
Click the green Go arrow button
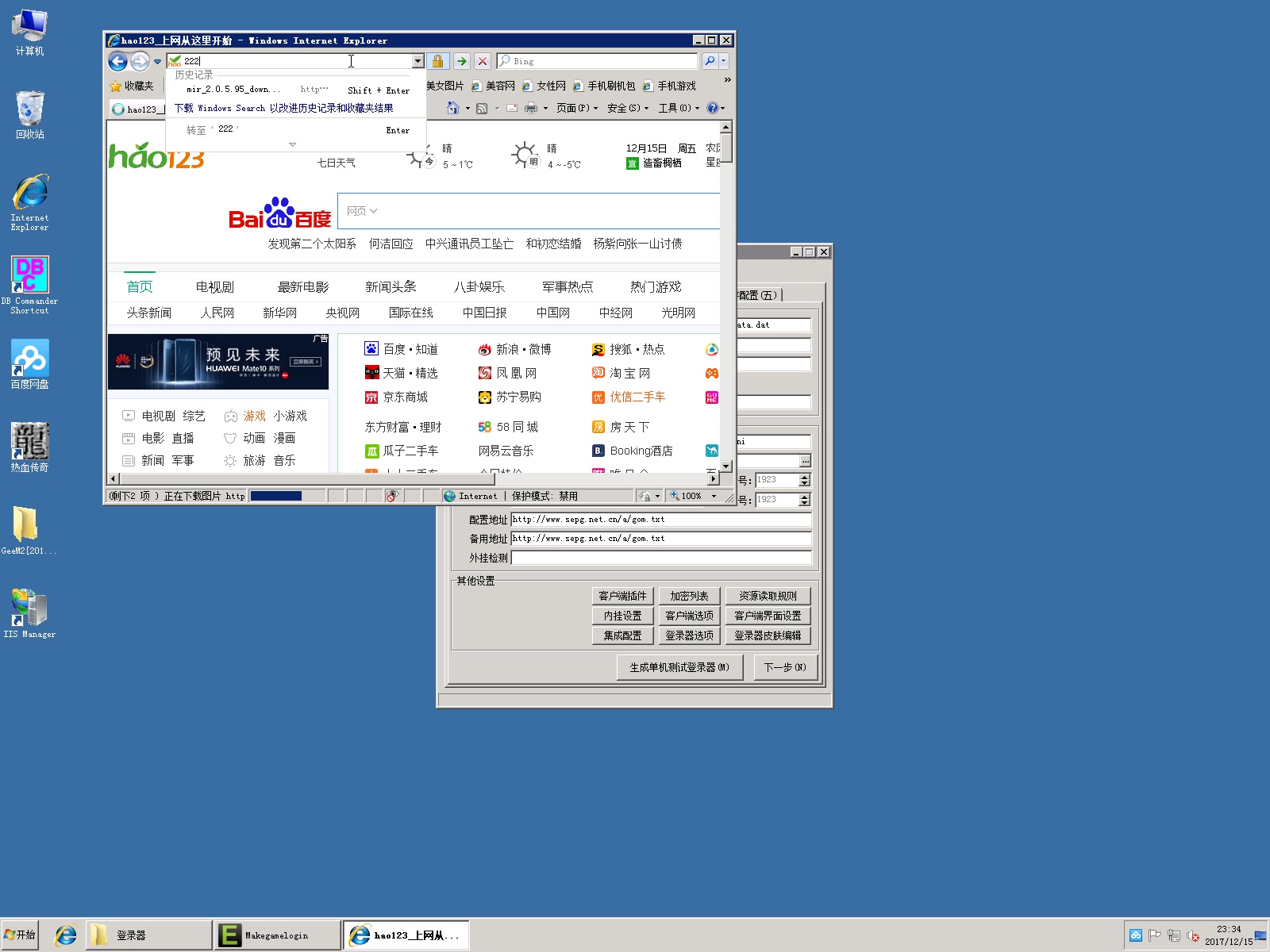pos(462,61)
